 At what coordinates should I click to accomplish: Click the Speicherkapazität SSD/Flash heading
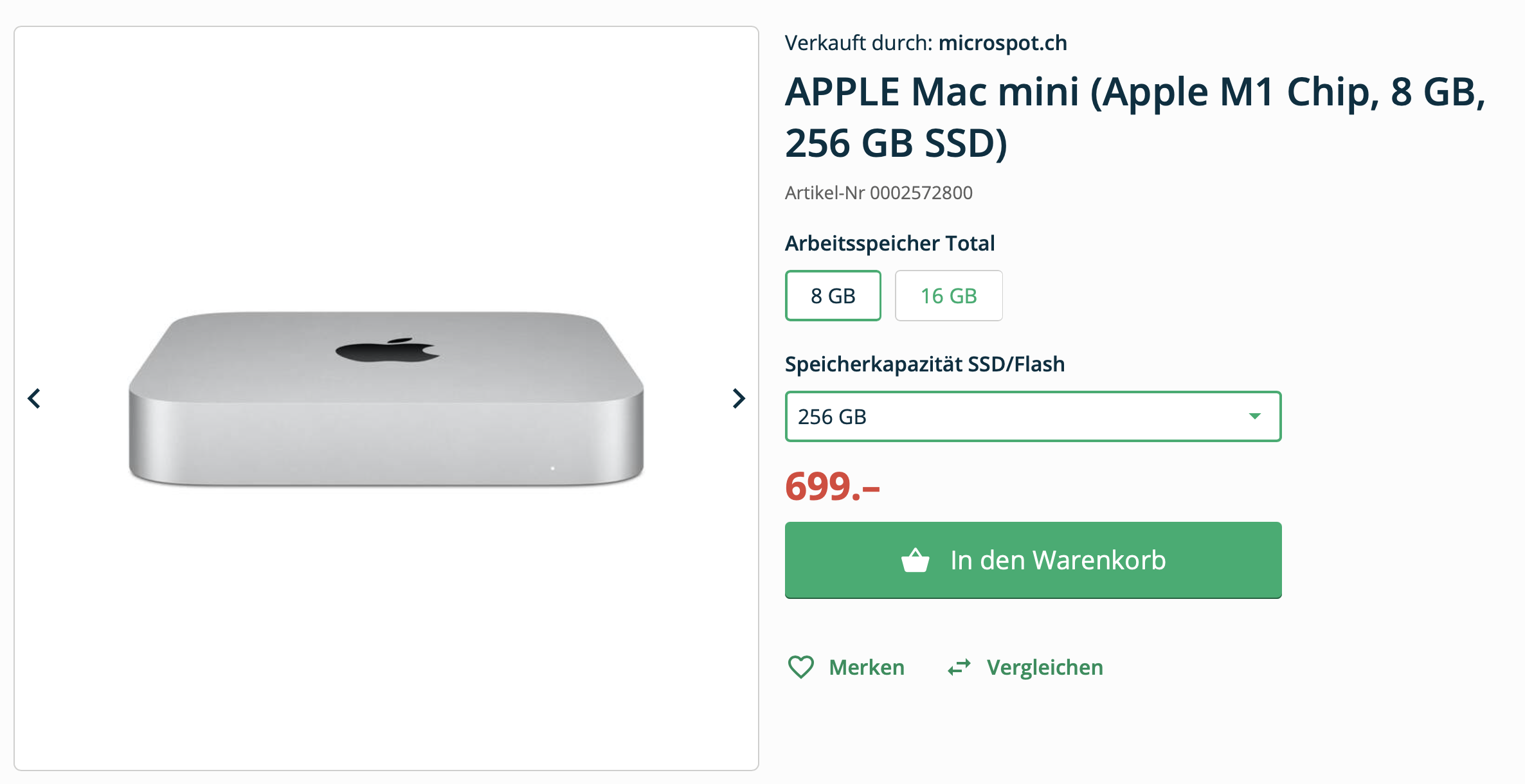925,364
